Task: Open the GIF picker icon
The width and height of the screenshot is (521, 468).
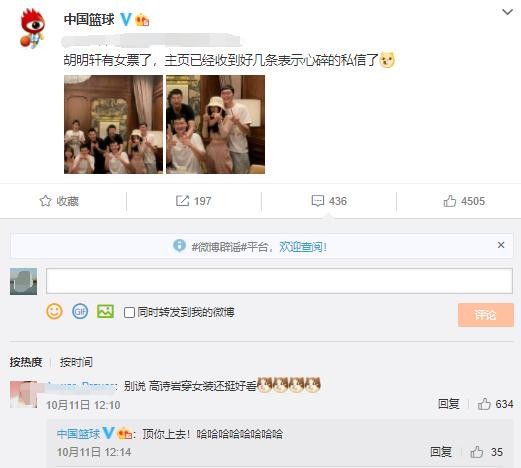Action: [80, 312]
